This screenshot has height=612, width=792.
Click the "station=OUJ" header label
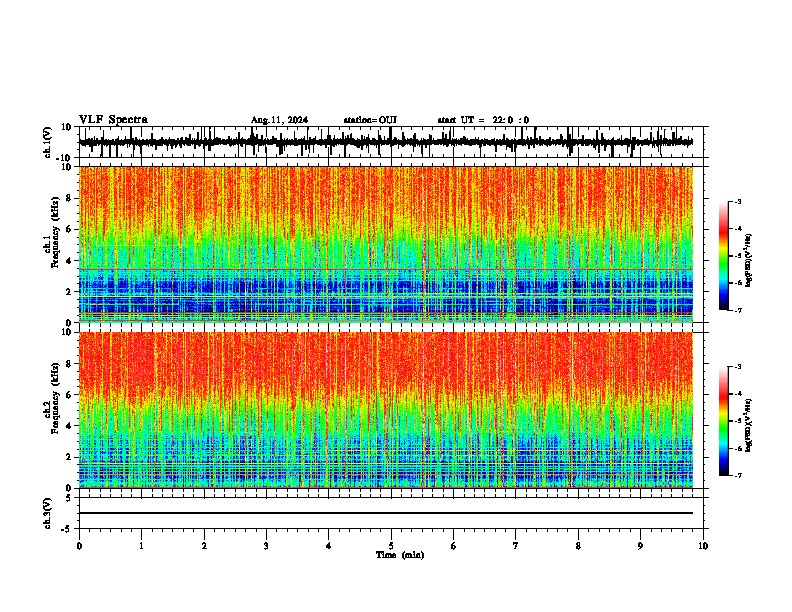pyautogui.click(x=370, y=120)
